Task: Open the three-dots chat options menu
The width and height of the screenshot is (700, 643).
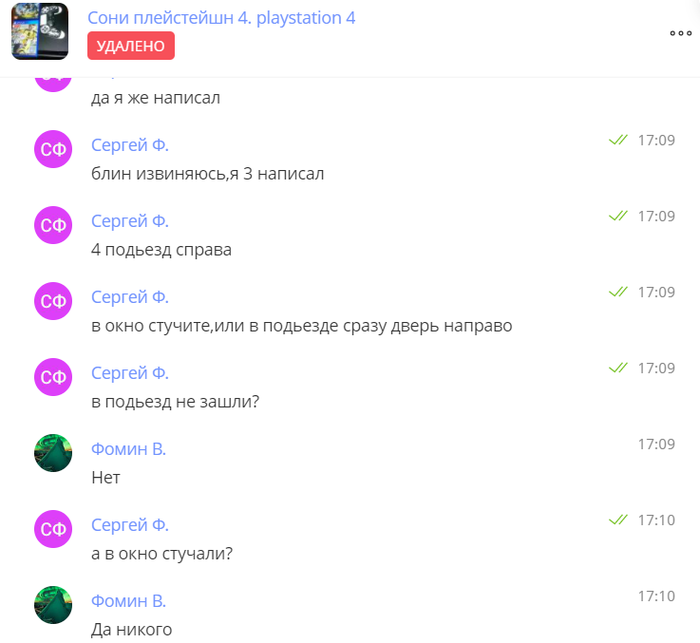Action: [x=680, y=33]
